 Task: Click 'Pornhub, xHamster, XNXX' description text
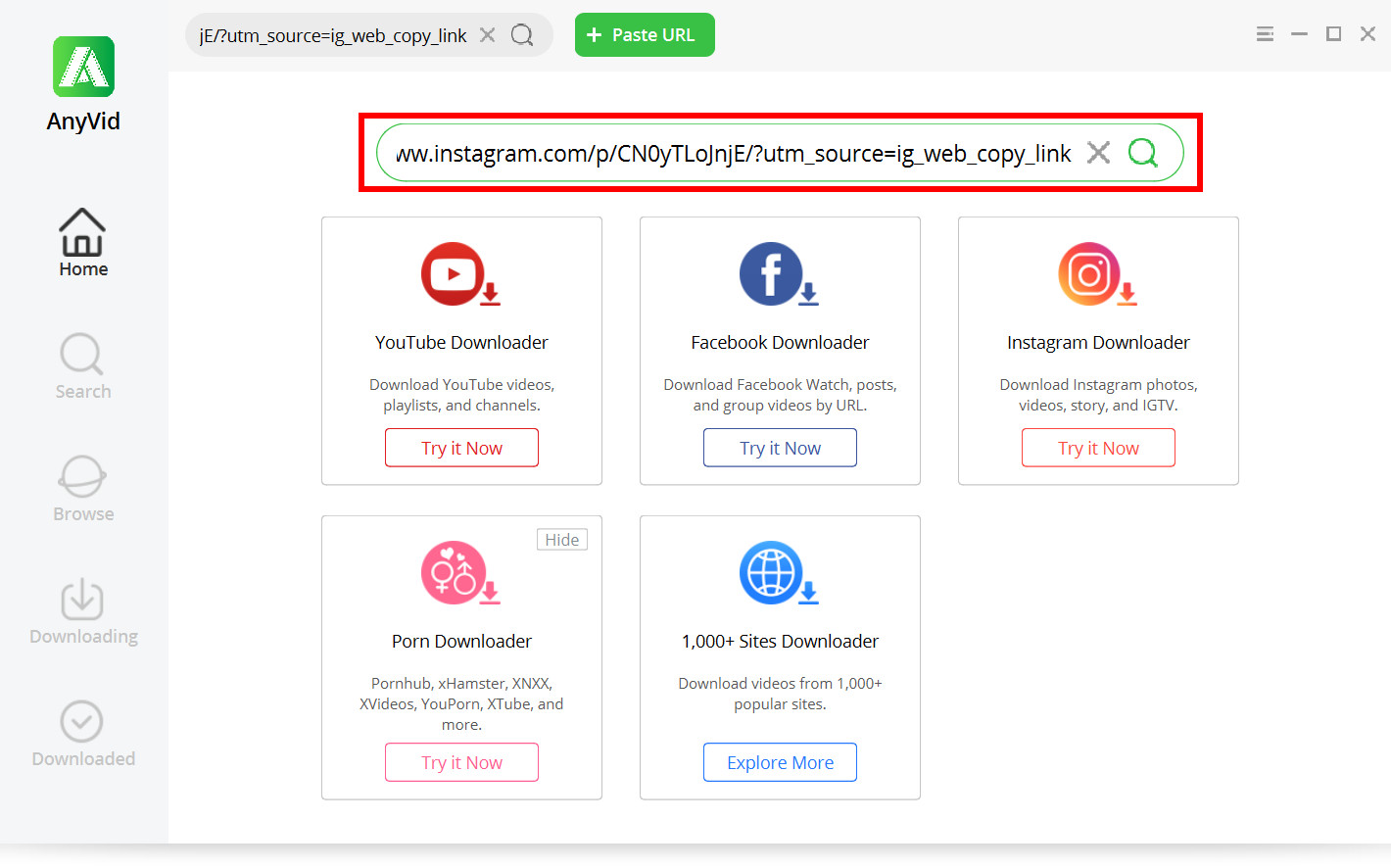click(x=461, y=704)
